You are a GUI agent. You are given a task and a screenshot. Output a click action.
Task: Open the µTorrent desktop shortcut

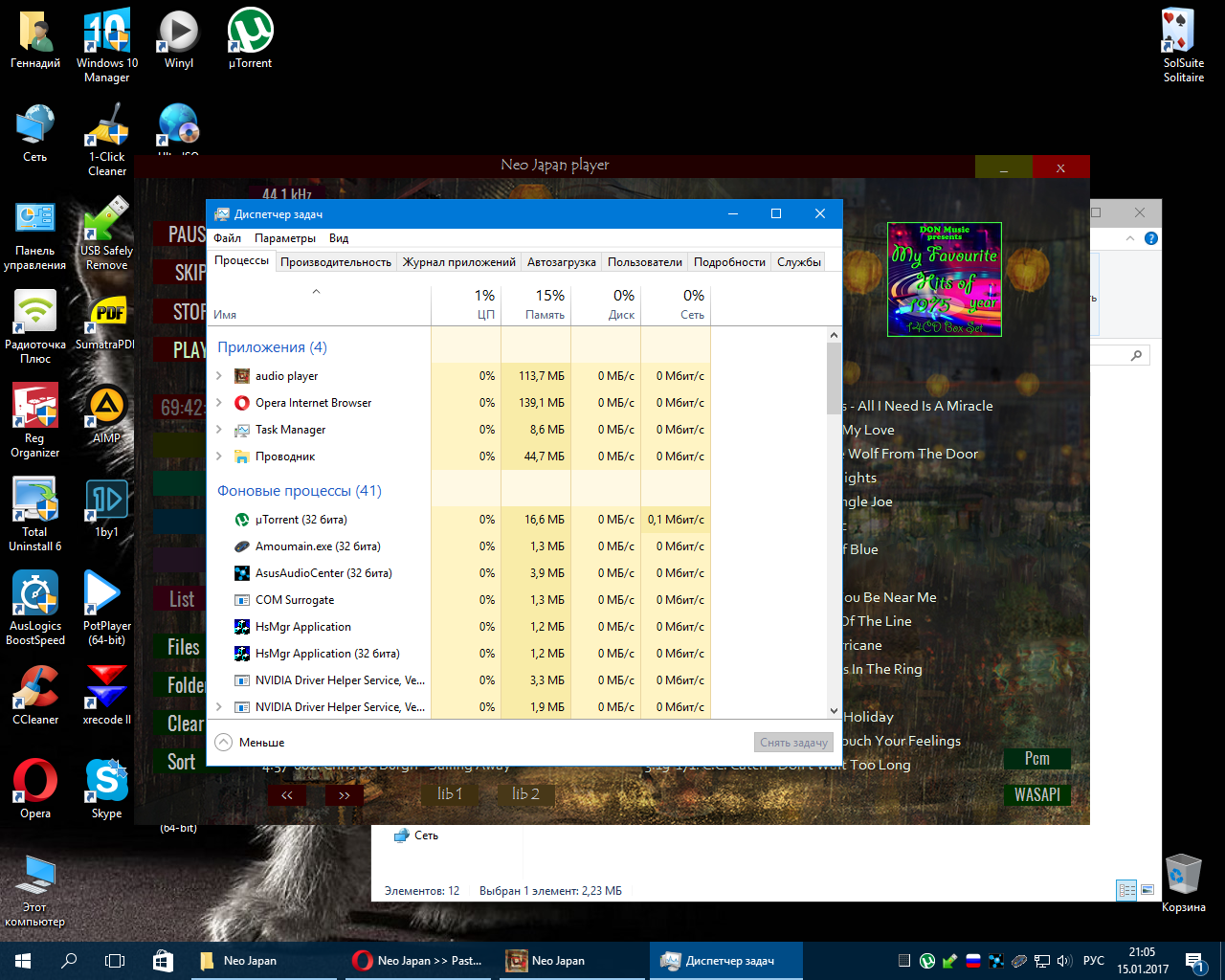pyautogui.click(x=250, y=40)
